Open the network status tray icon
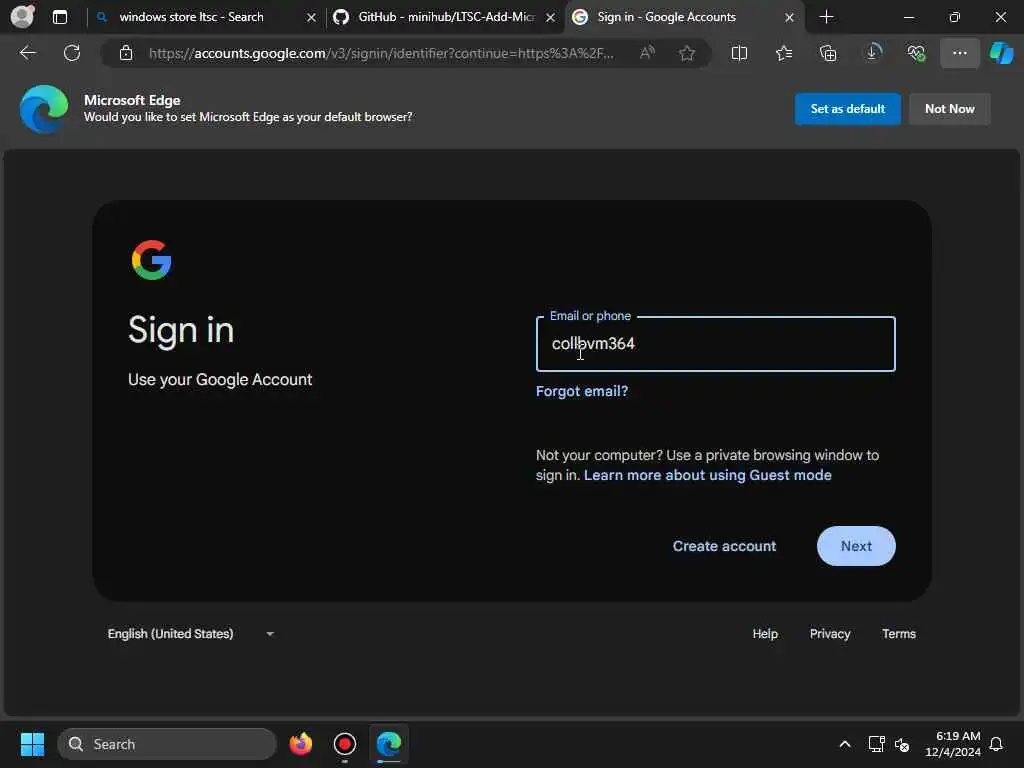This screenshot has height=768, width=1024. coord(876,744)
